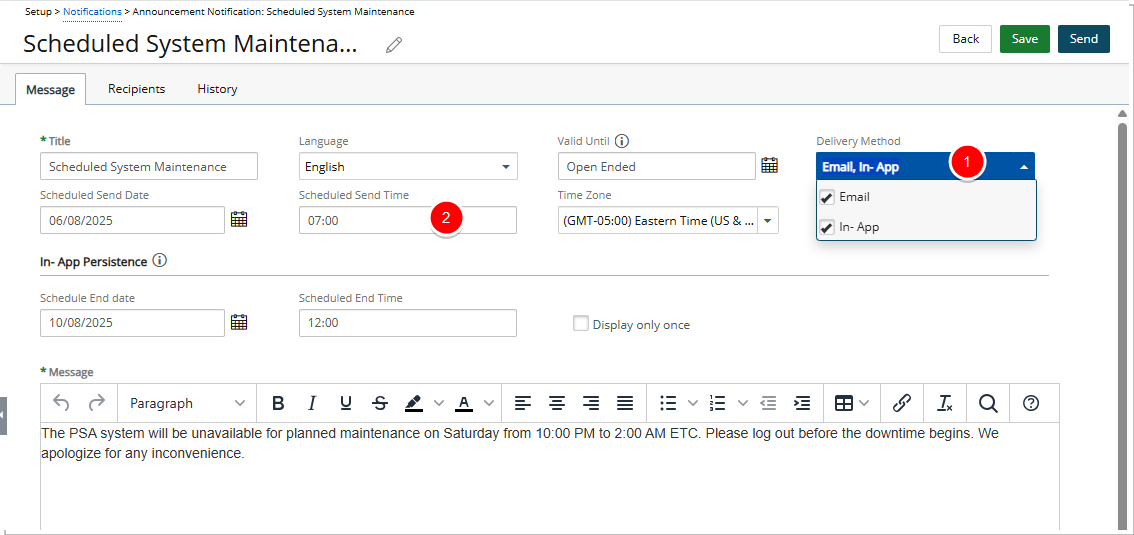This screenshot has height=535, width=1134.
Task: Uncheck the In-App delivery method
Action: click(x=827, y=227)
